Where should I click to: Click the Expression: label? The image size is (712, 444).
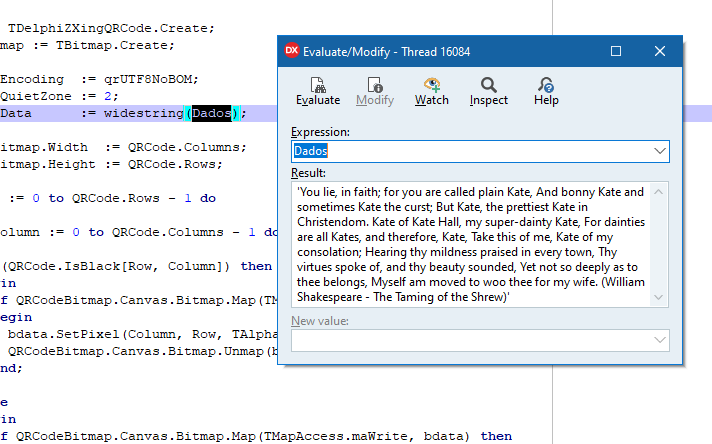point(321,132)
